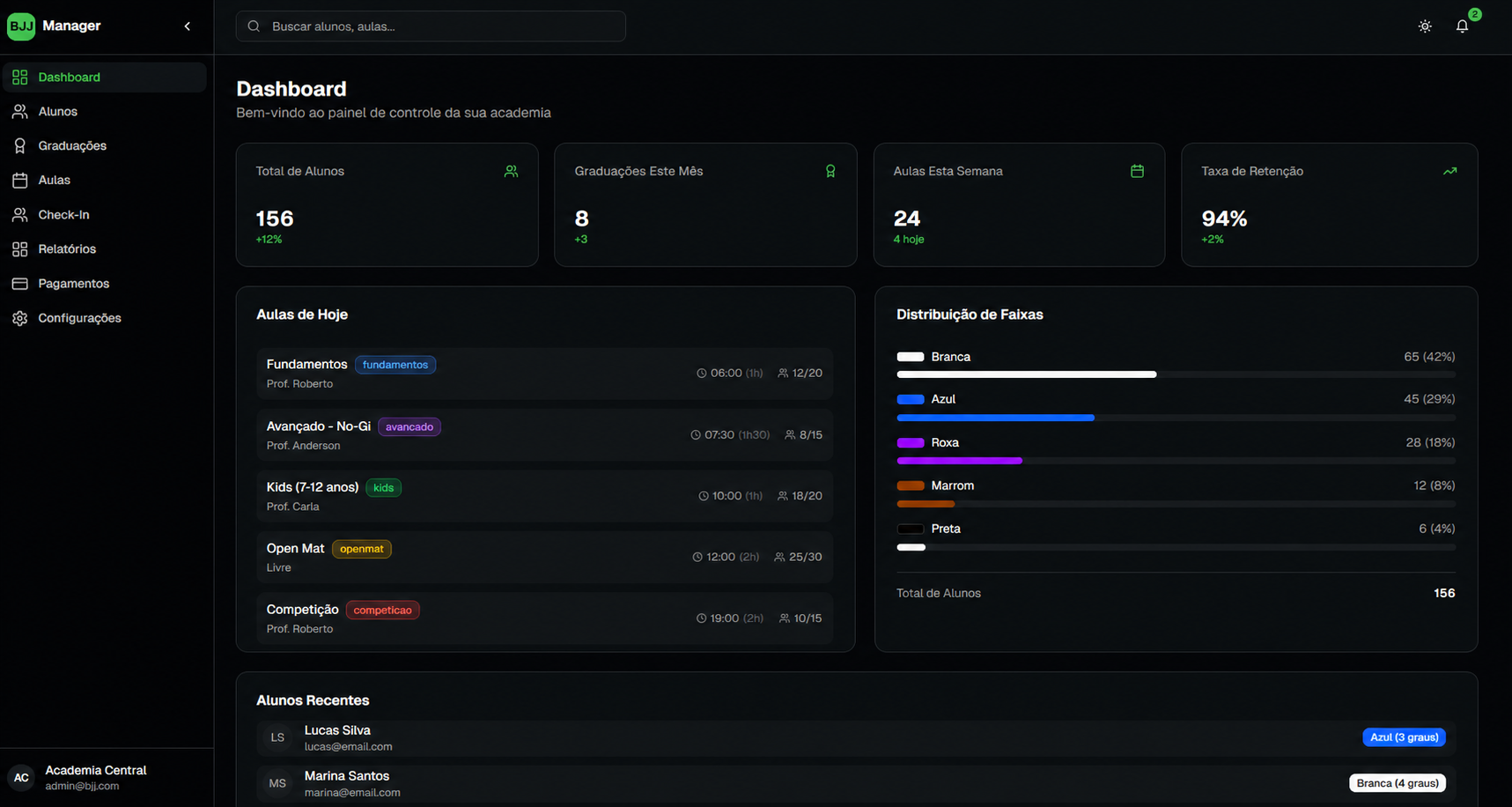Open the Competição class
This screenshot has width=1512, height=807.
point(545,618)
